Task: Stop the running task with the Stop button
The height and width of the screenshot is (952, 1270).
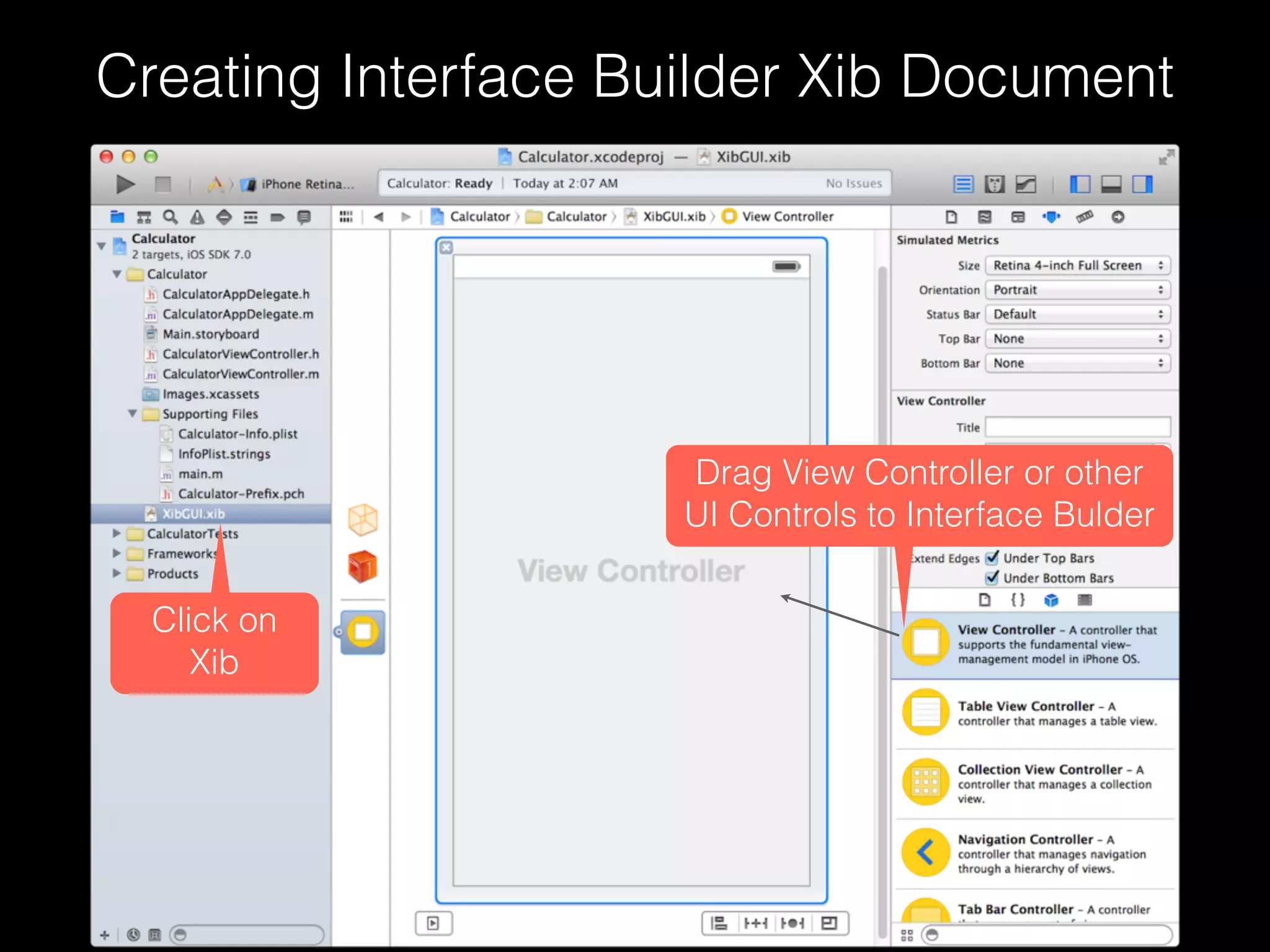Action: [162, 184]
